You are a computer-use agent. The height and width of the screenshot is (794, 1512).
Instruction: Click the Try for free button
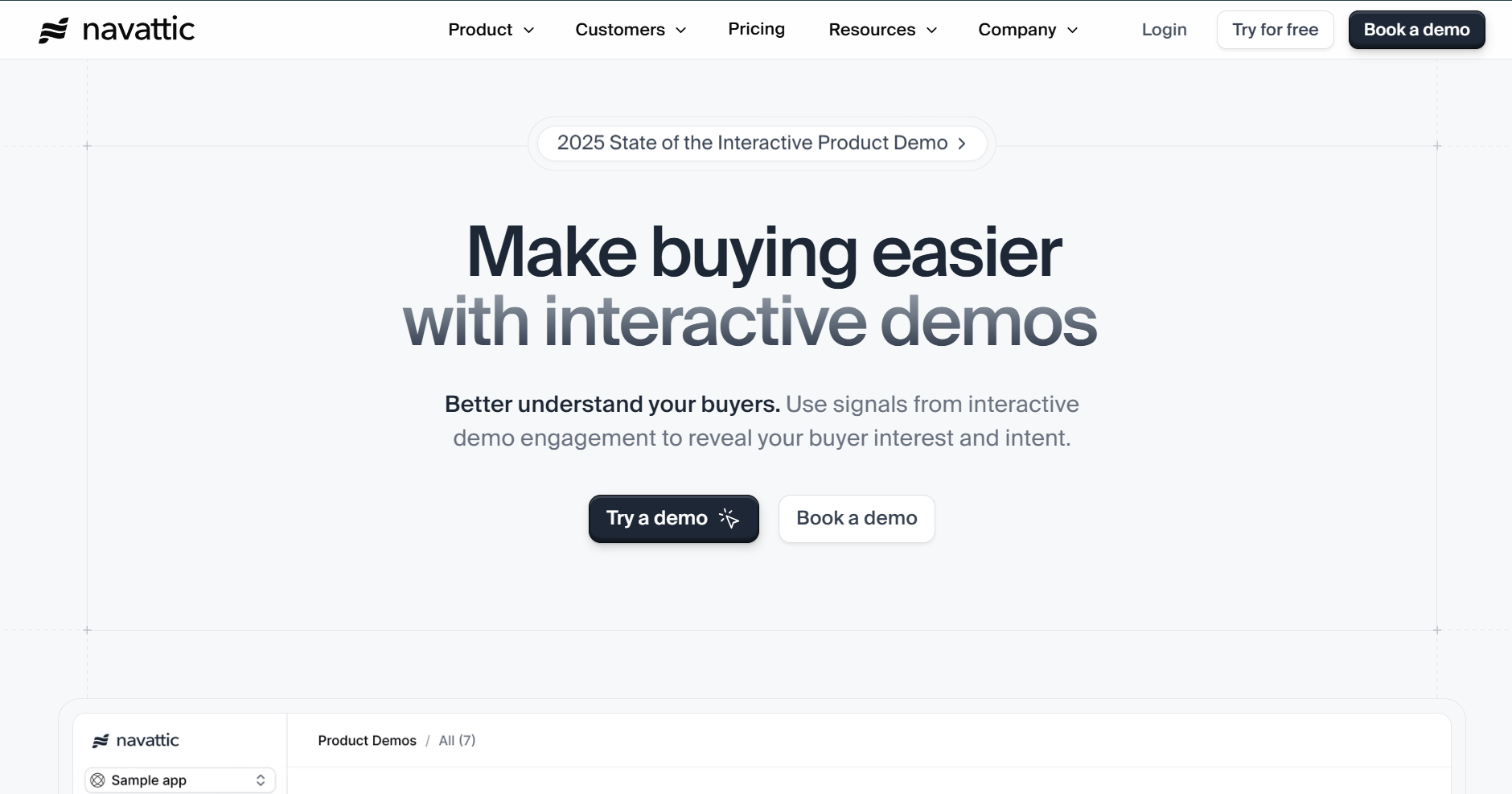pos(1276,30)
